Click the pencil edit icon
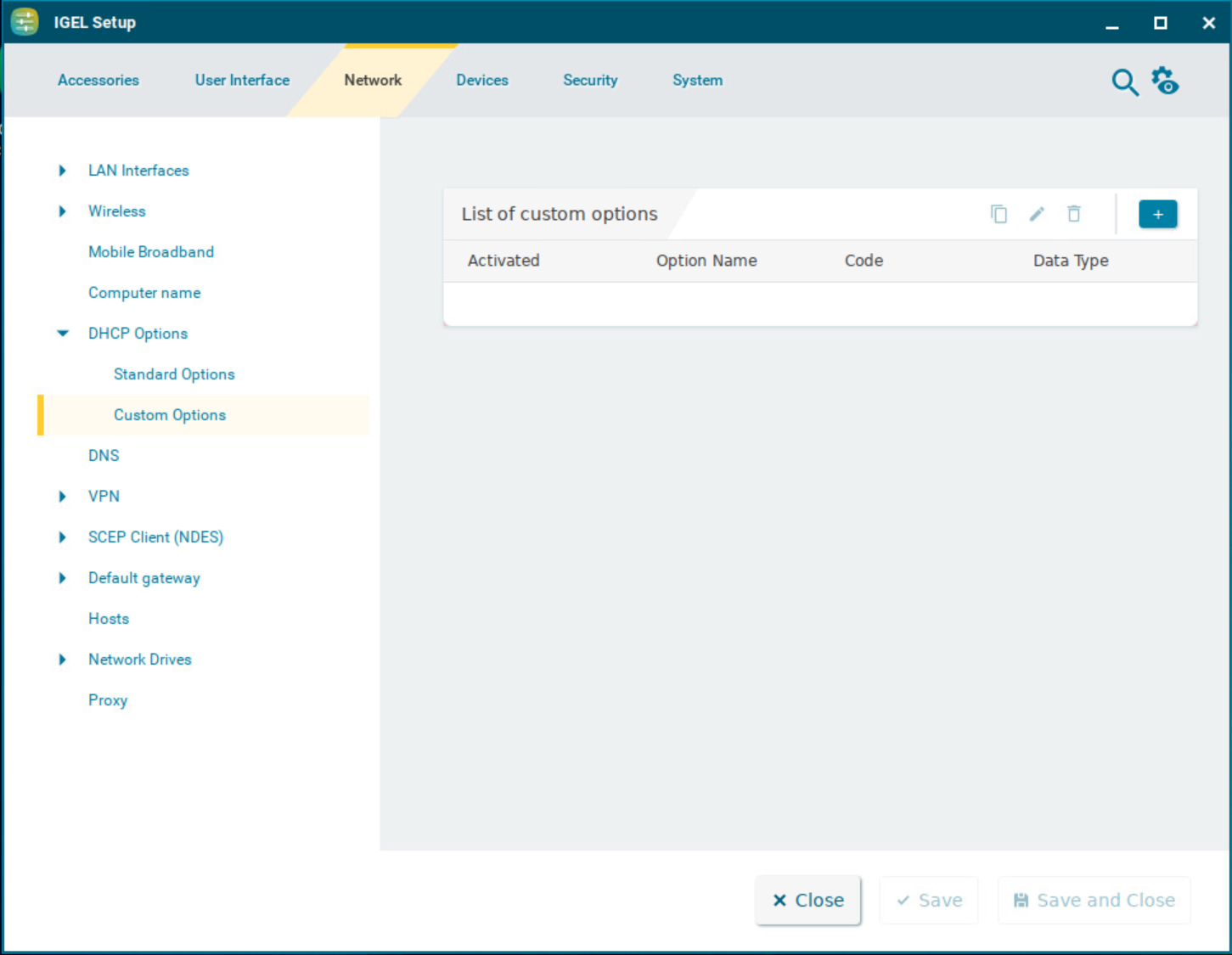Screen dimensions: 1232x955 pos(1036,214)
